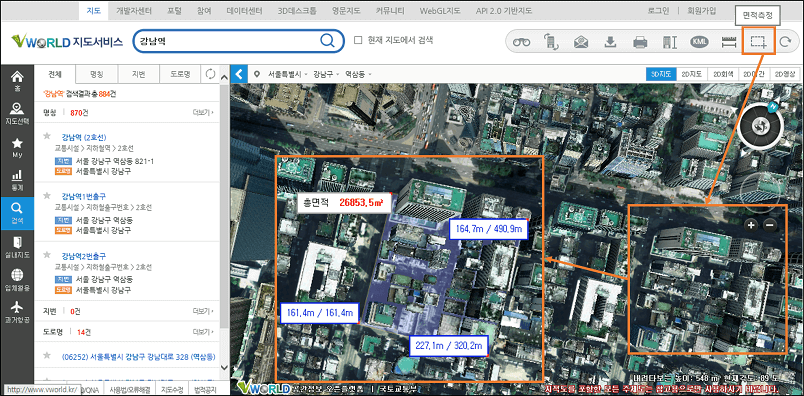Open the My star sidebar item

(17, 147)
